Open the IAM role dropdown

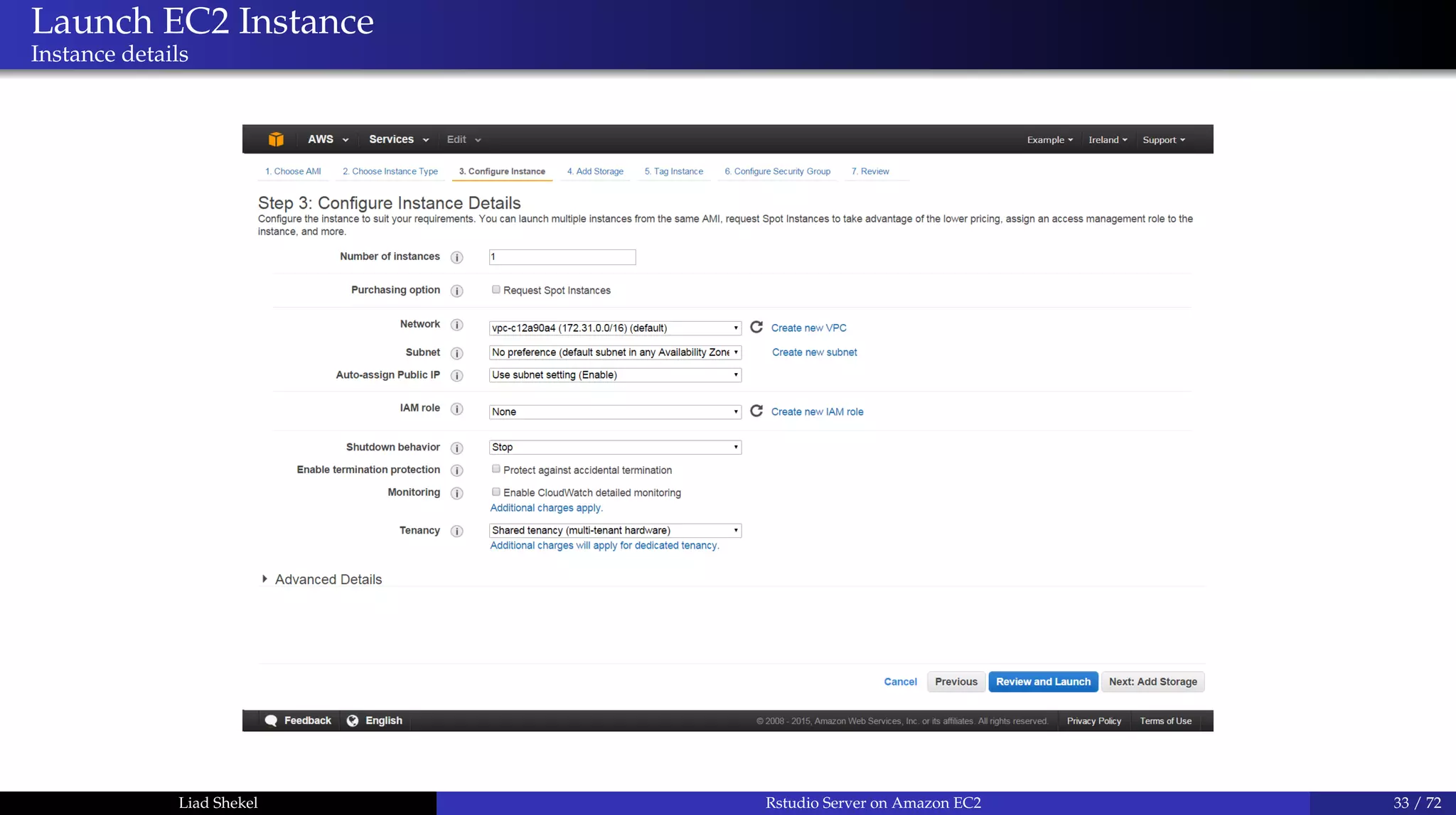coord(615,411)
